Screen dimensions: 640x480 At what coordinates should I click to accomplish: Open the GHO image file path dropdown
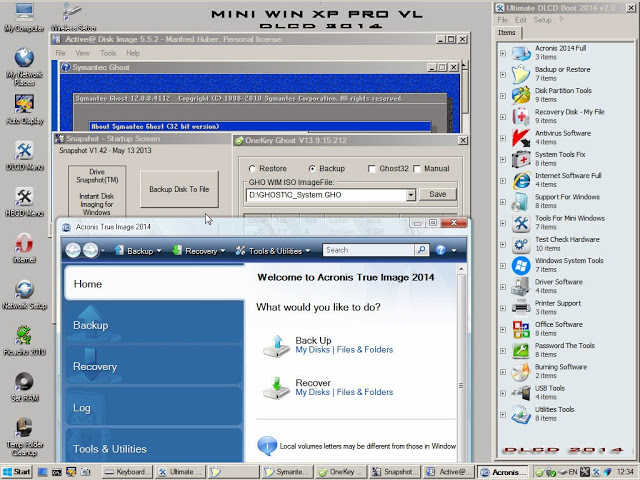(411, 195)
